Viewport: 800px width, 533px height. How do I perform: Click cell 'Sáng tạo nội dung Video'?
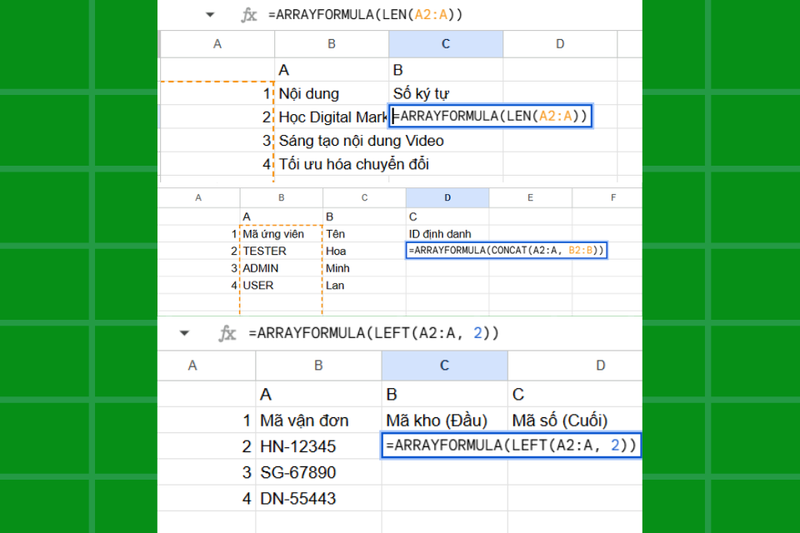click(361, 140)
